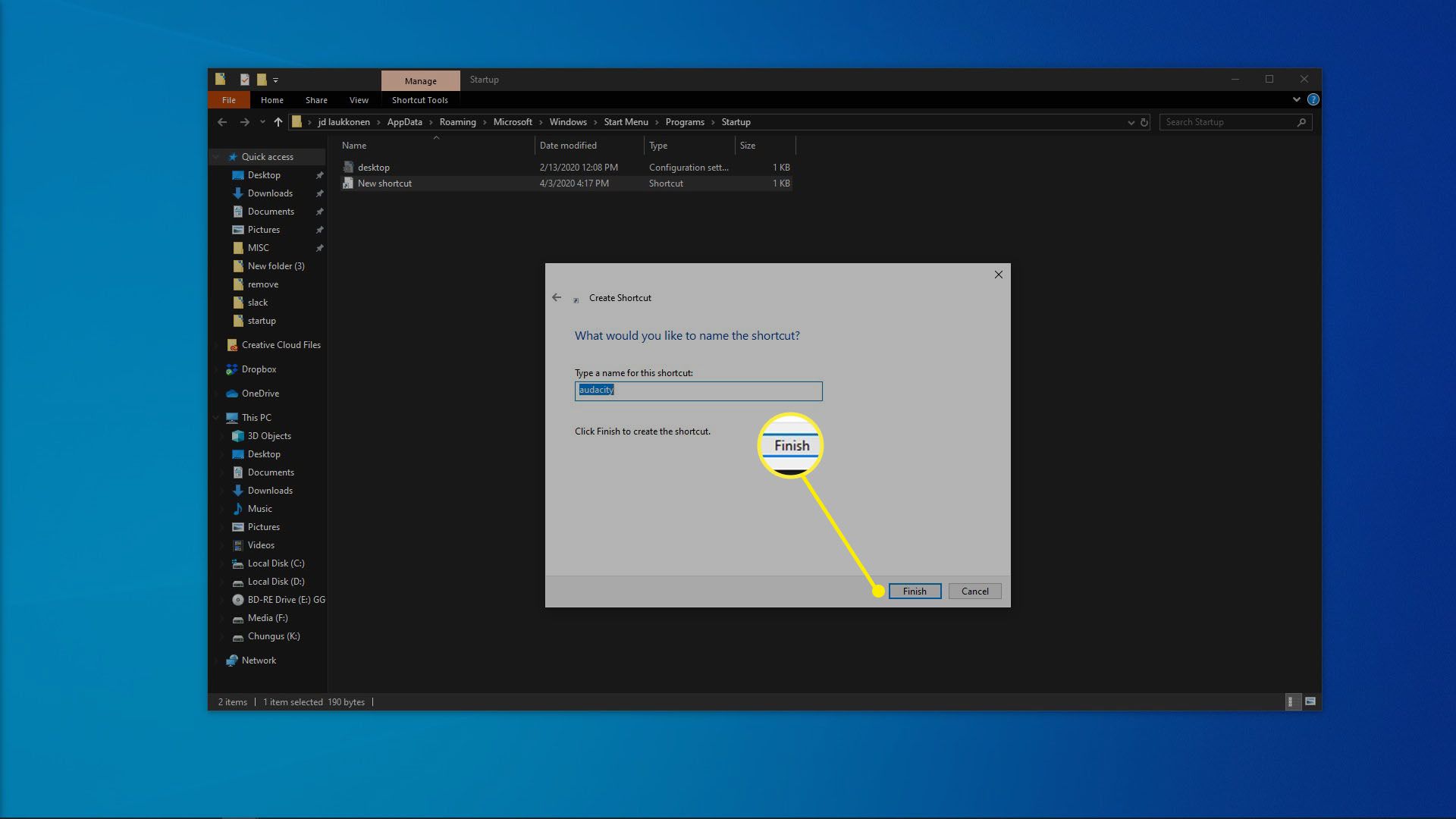Click Cancel to dismiss the dialog

tap(974, 591)
